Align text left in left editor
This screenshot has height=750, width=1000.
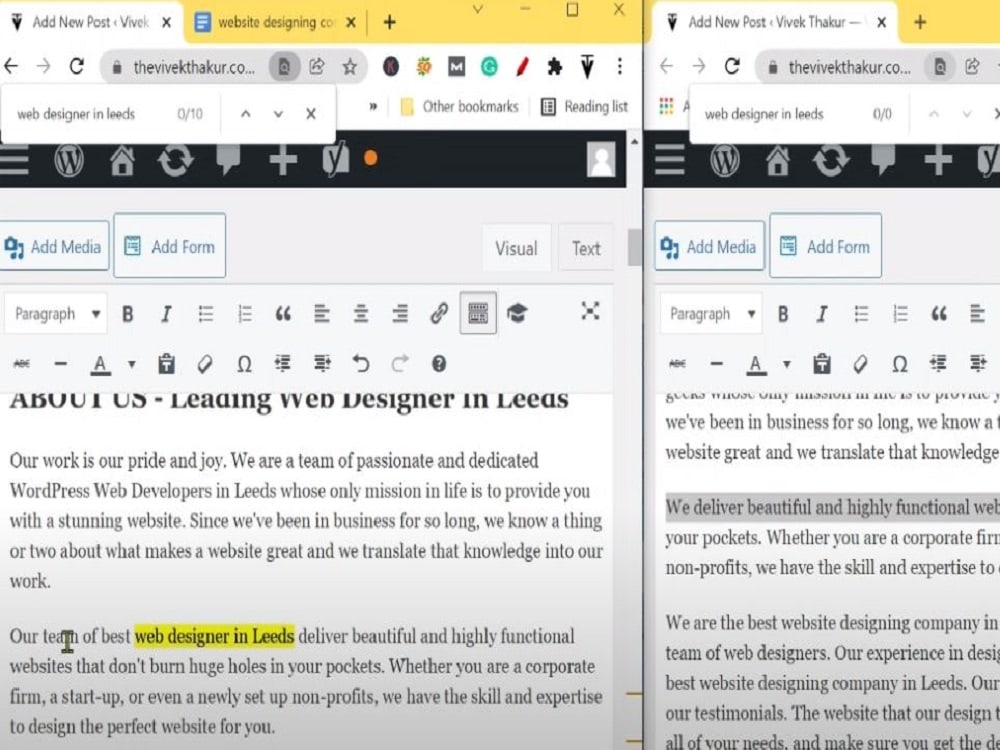click(322, 314)
